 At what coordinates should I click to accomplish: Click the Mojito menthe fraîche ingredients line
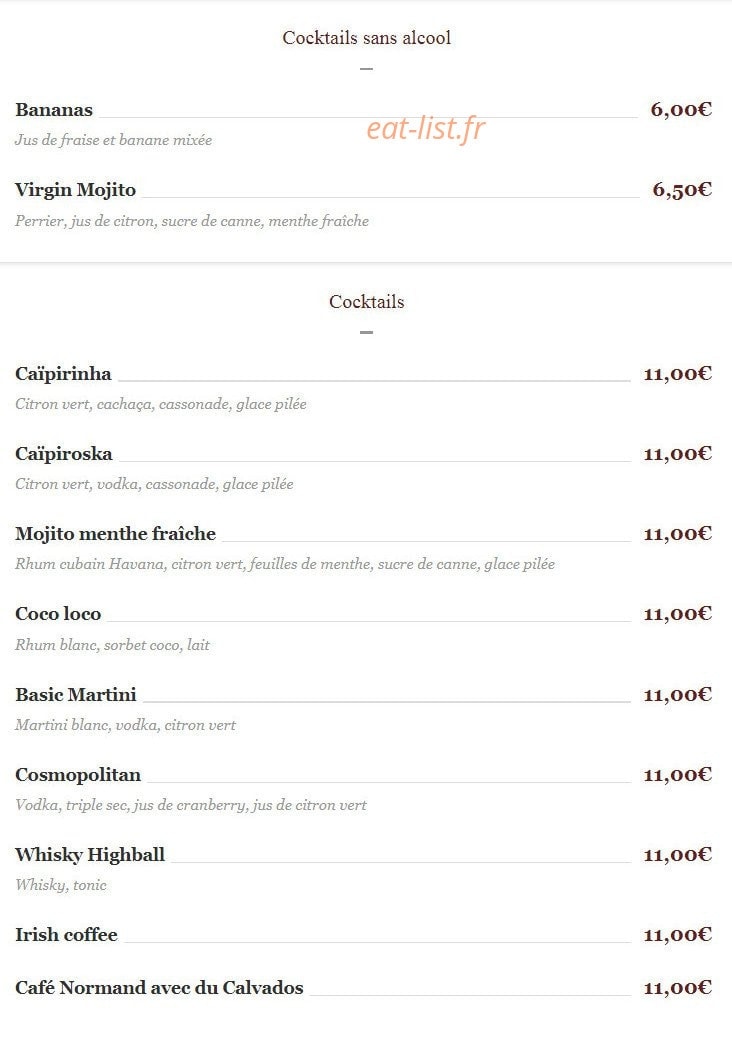(285, 565)
